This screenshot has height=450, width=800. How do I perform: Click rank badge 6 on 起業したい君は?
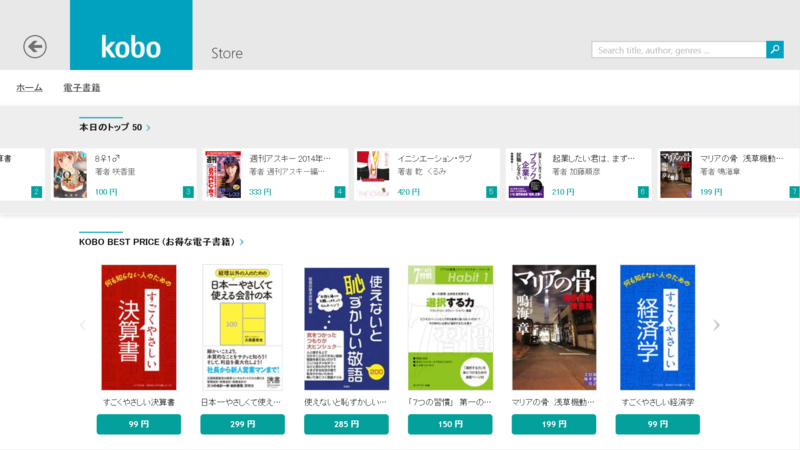coord(643,192)
